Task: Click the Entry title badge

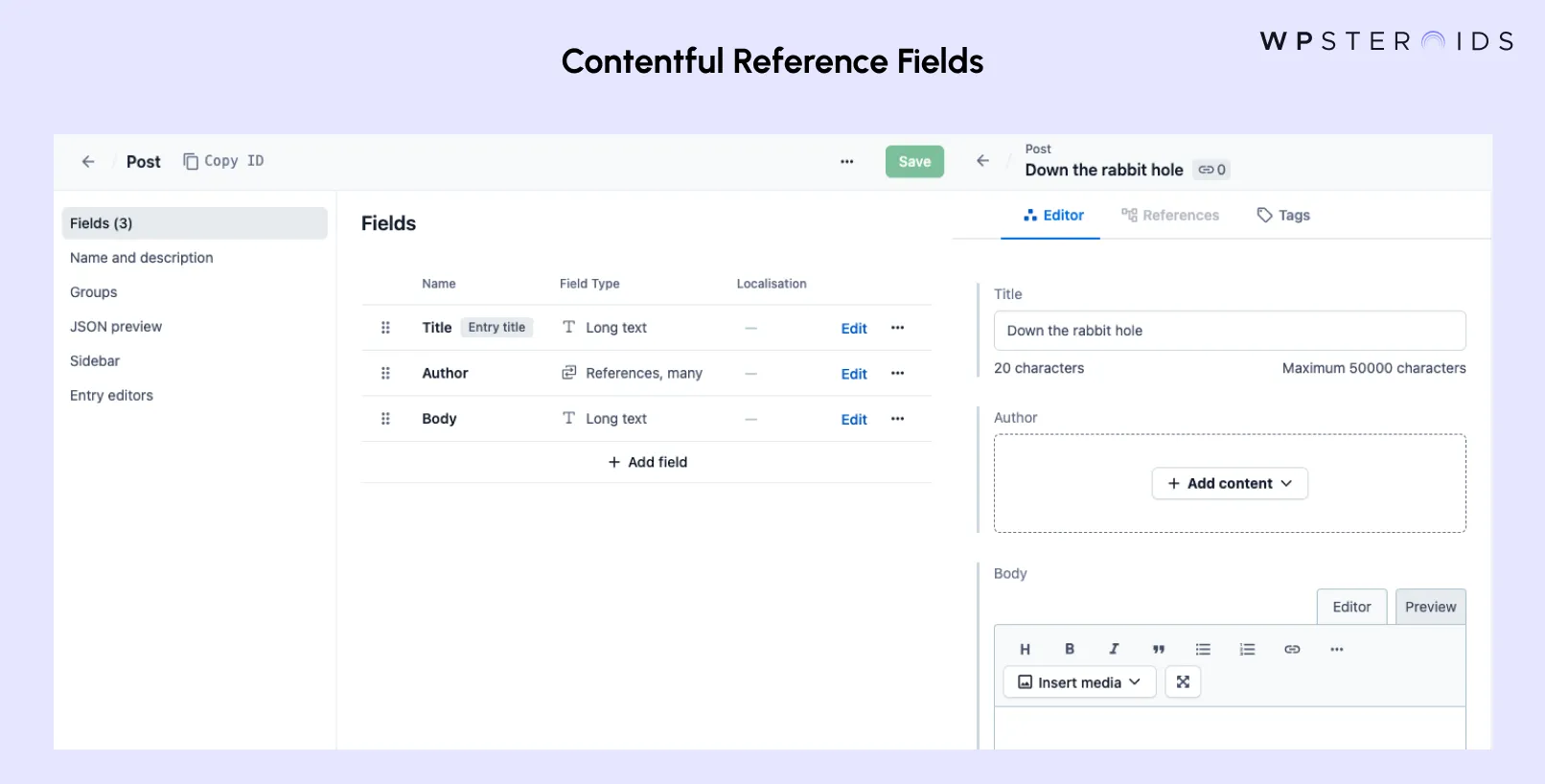Action: pos(496,328)
